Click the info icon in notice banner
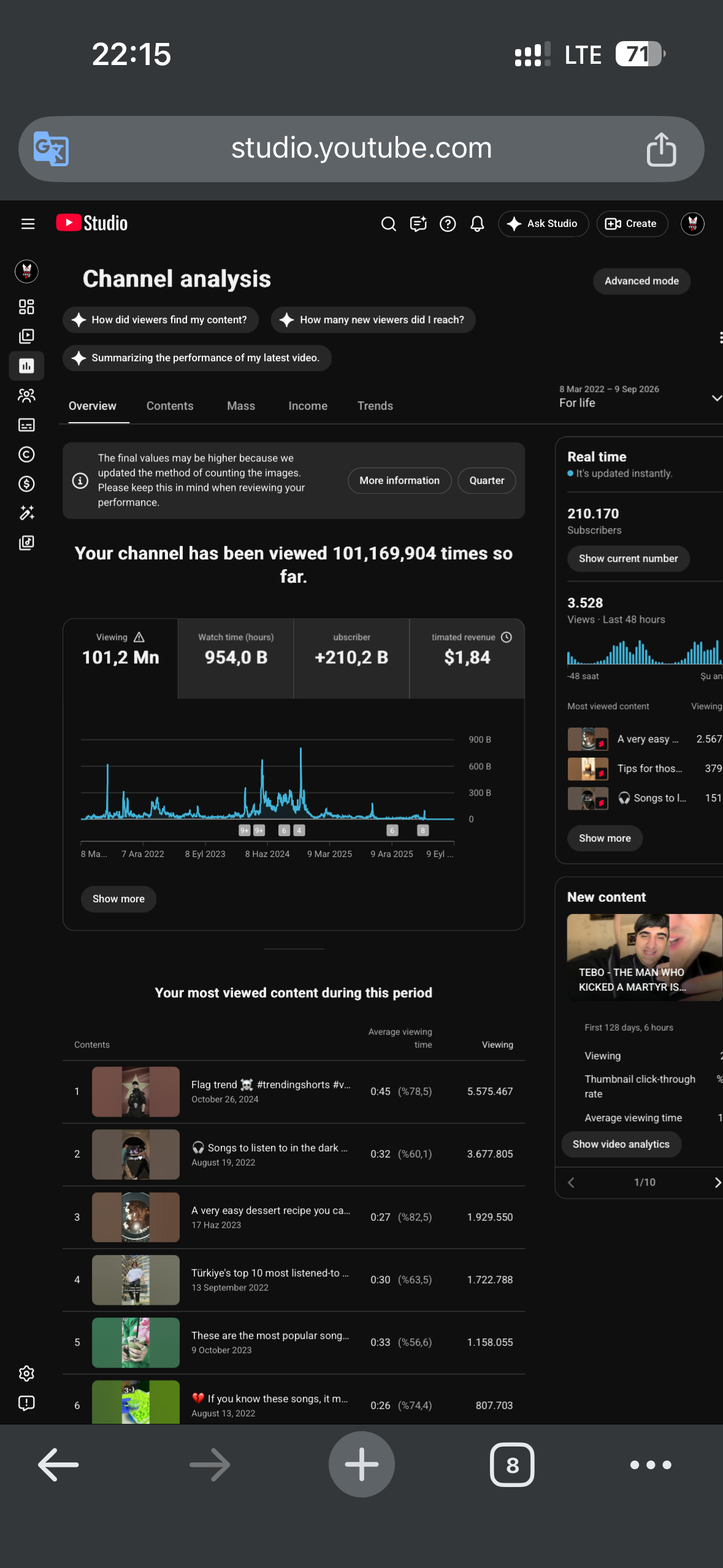The width and height of the screenshot is (723, 1568). point(80,480)
